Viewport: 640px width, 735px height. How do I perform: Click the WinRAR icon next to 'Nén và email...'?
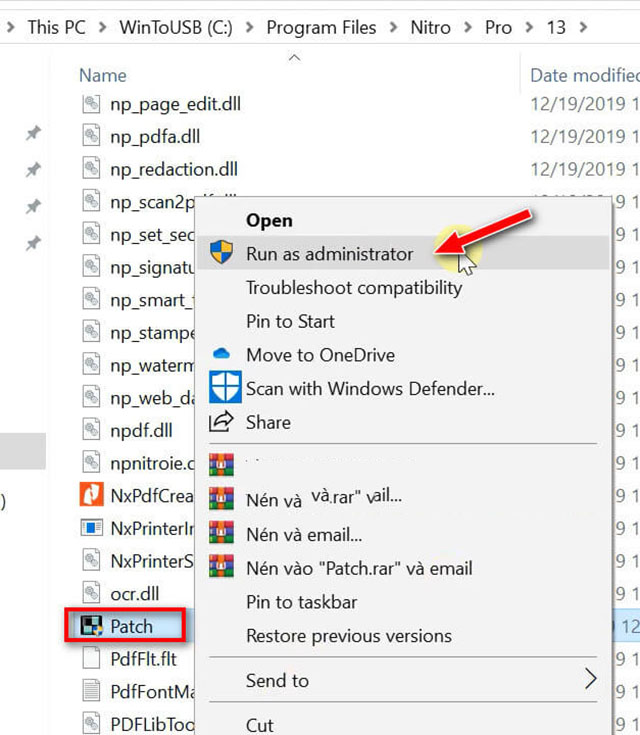pyautogui.click(x=221, y=534)
